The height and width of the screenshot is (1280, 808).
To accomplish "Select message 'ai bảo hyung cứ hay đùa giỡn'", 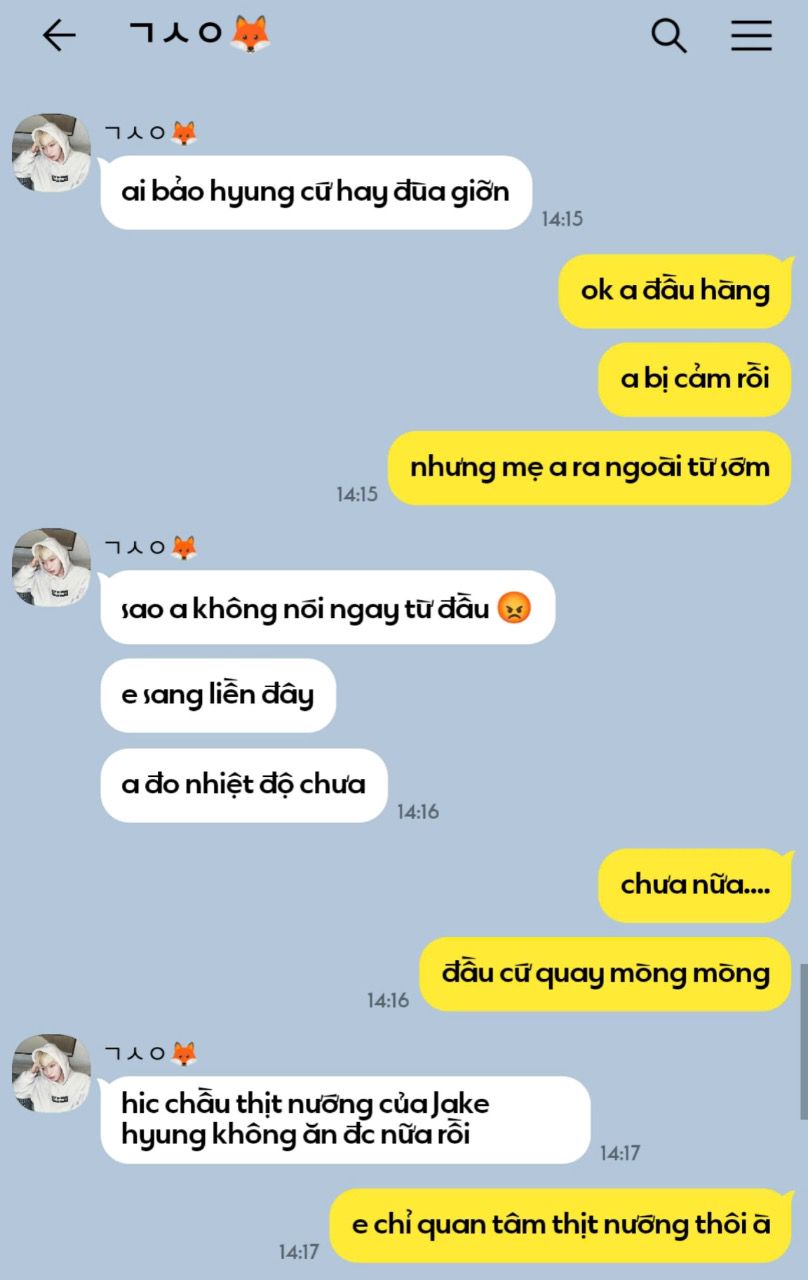I will (x=316, y=192).
